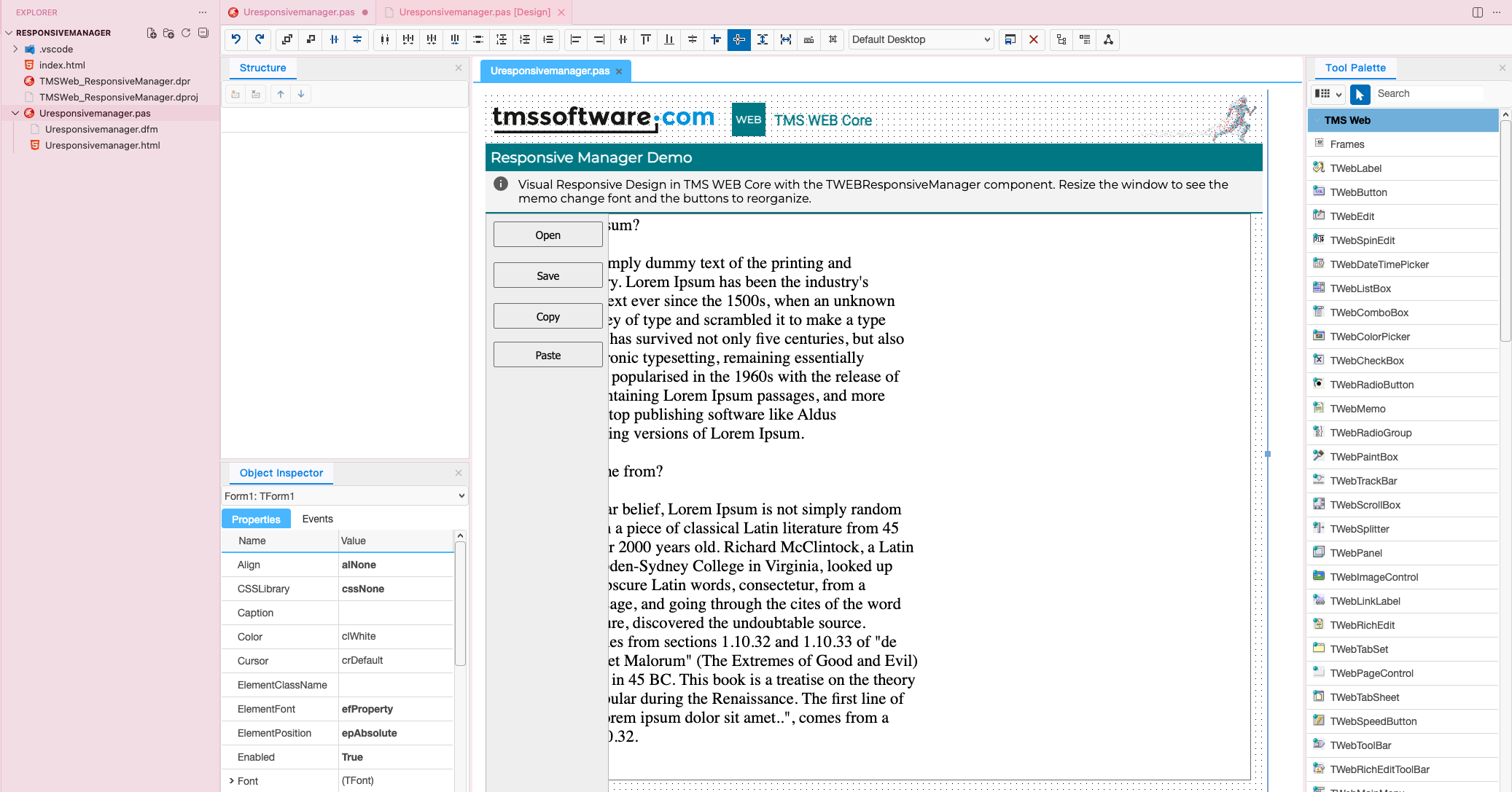This screenshot has width=1512, height=792.
Task: Click New File icon in Explorer header
Action: coord(151,33)
